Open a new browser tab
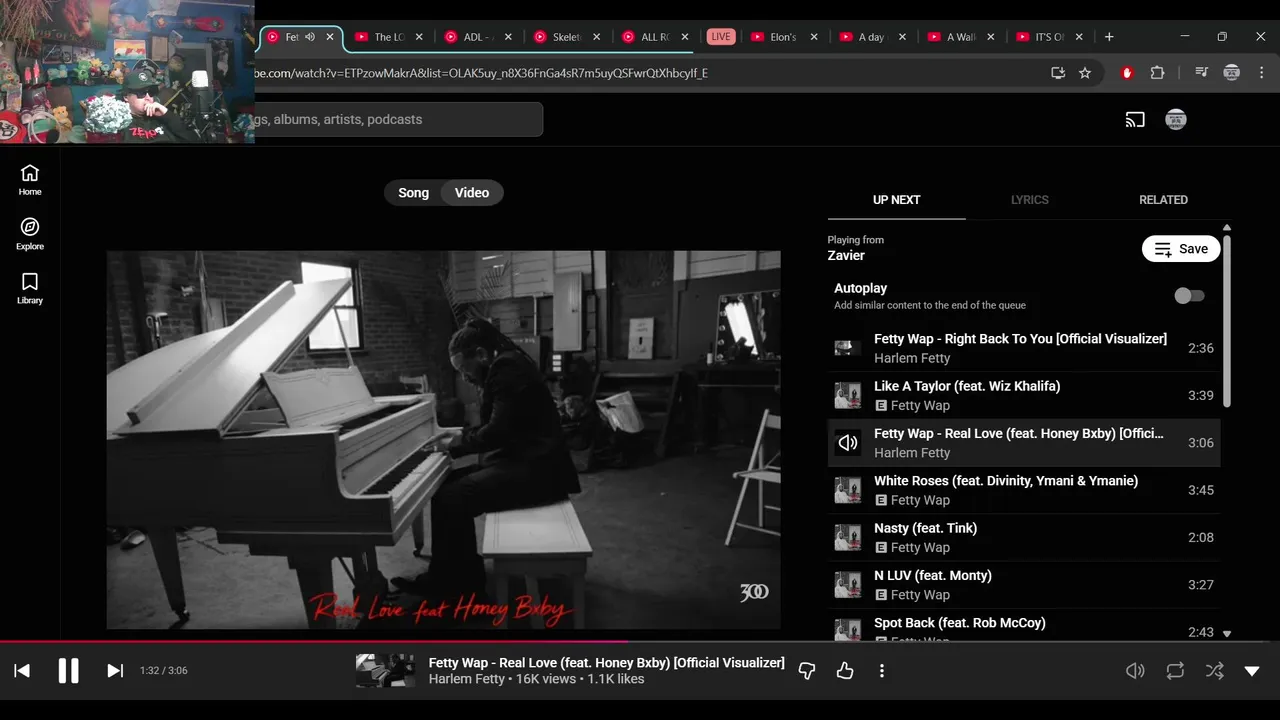Viewport: 1280px width, 720px height. [x=1108, y=37]
